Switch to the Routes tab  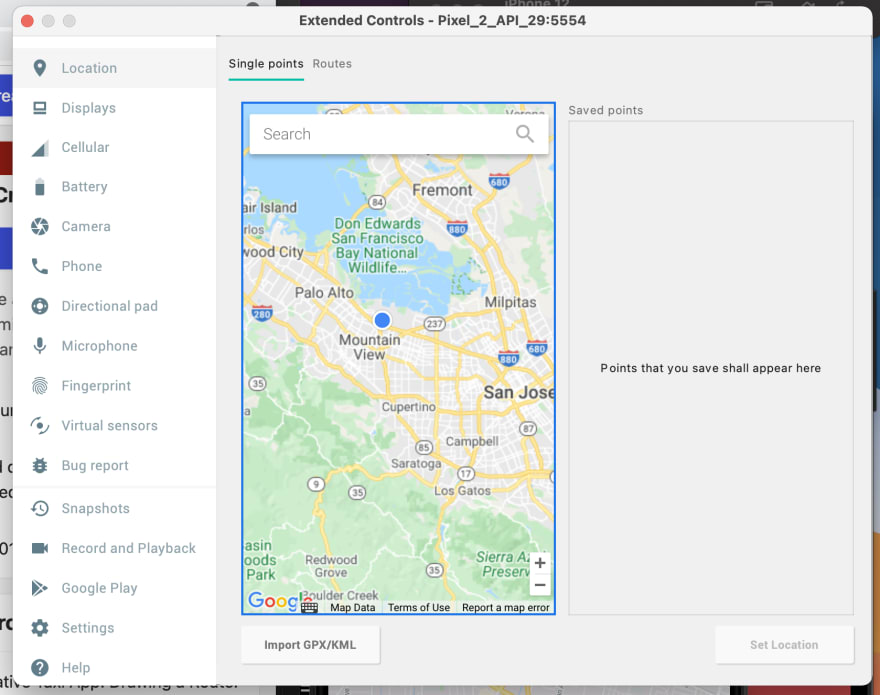[x=332, y=64]
